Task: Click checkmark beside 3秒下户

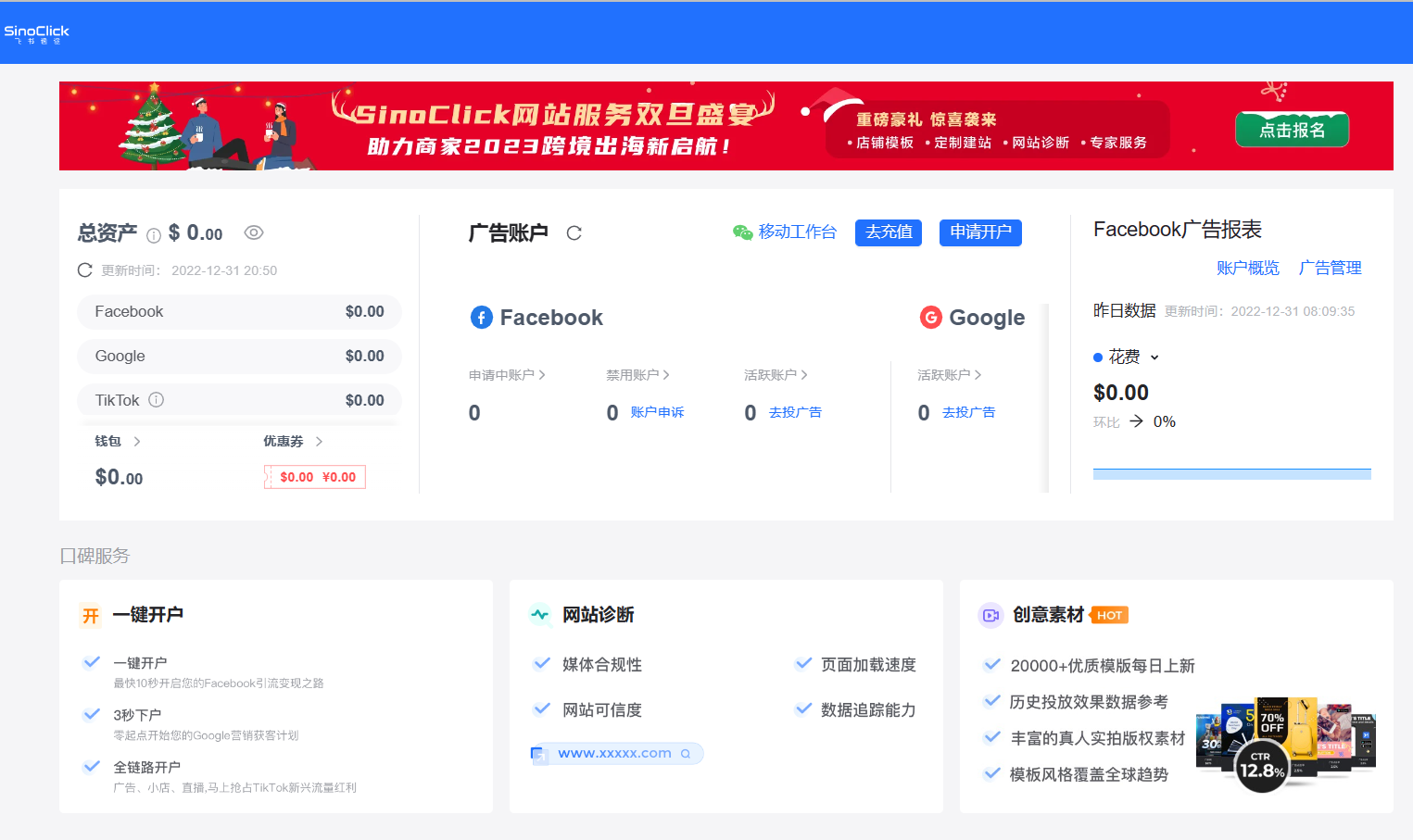Action: tap(92, 714)
